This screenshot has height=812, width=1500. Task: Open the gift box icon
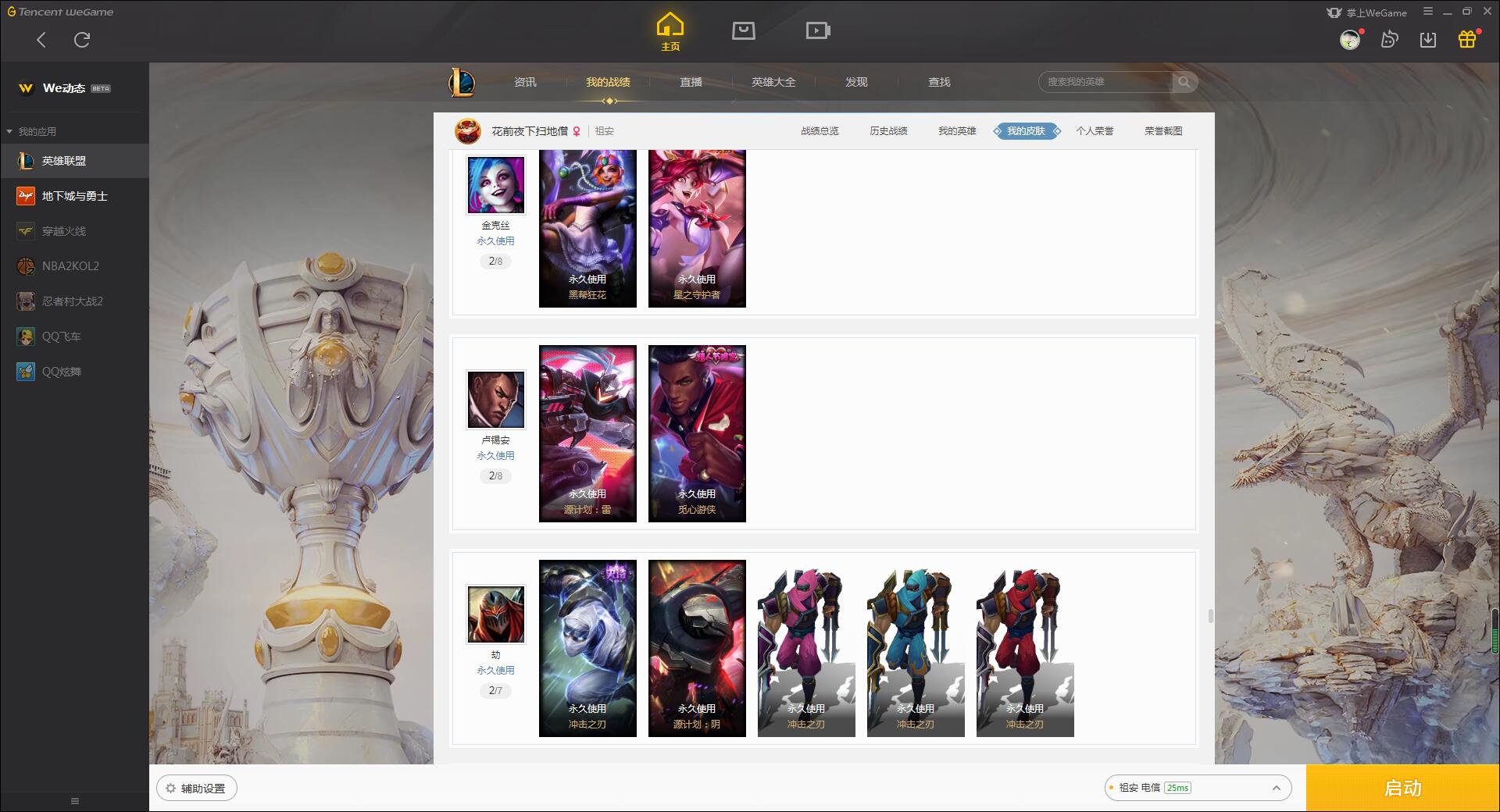click(x=1467, y=39)
